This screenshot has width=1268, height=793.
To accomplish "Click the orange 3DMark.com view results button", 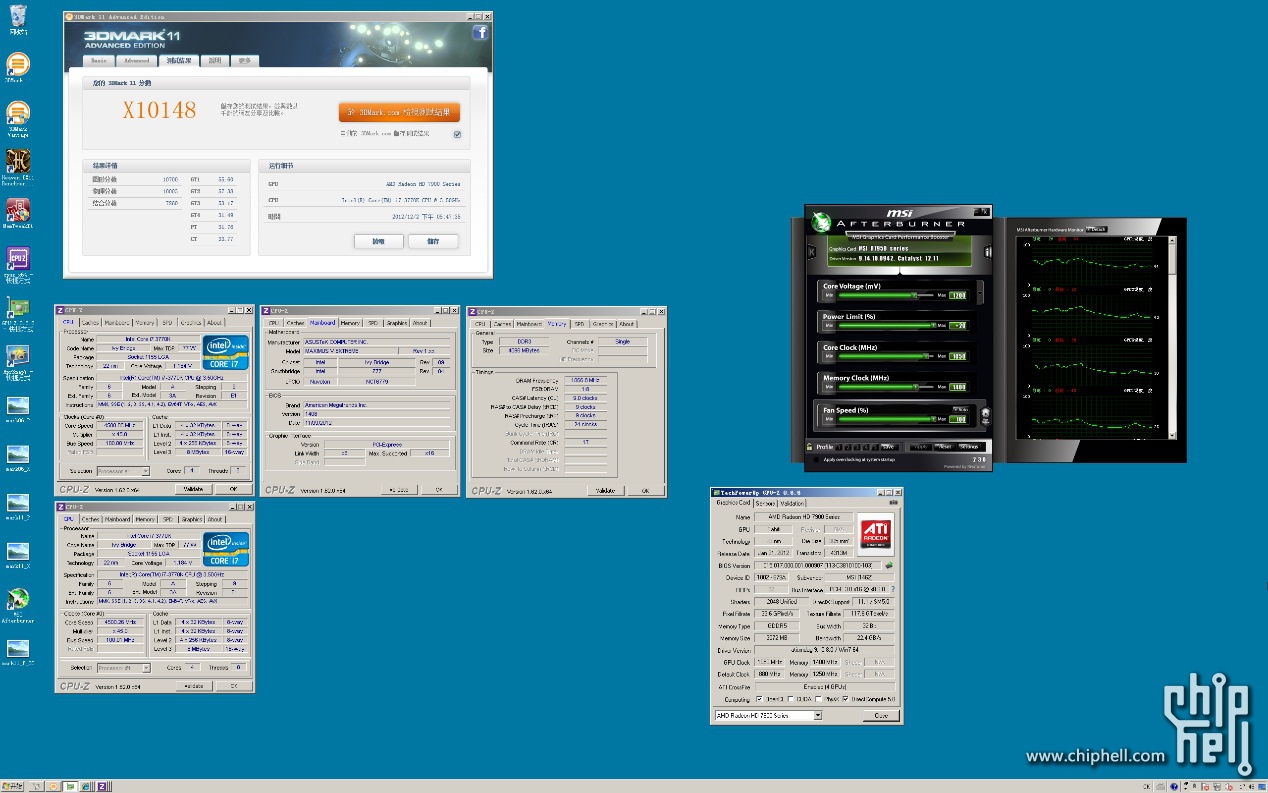I will pos(400,112).
